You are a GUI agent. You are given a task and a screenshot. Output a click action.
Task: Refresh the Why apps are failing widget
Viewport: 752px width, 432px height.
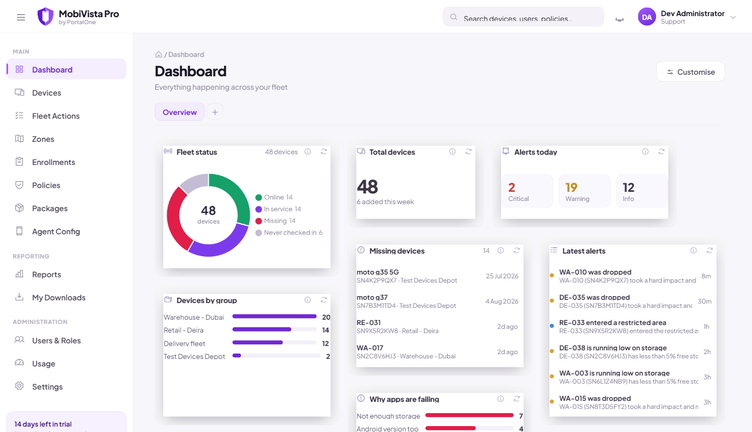point(517,398)
